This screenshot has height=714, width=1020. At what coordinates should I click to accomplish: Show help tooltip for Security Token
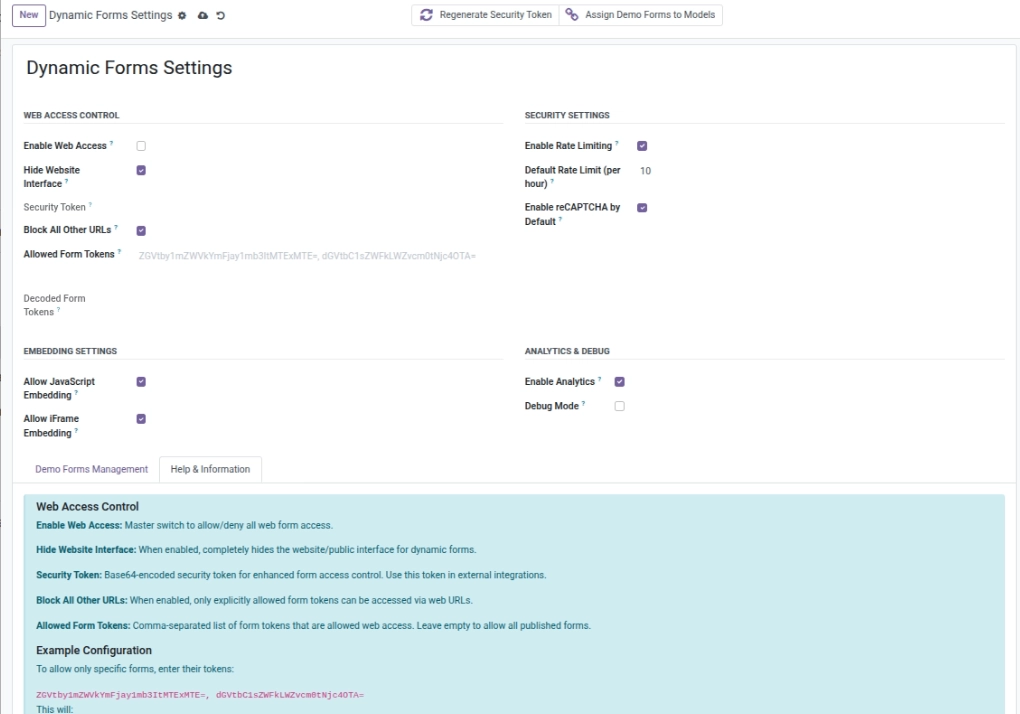90,205
